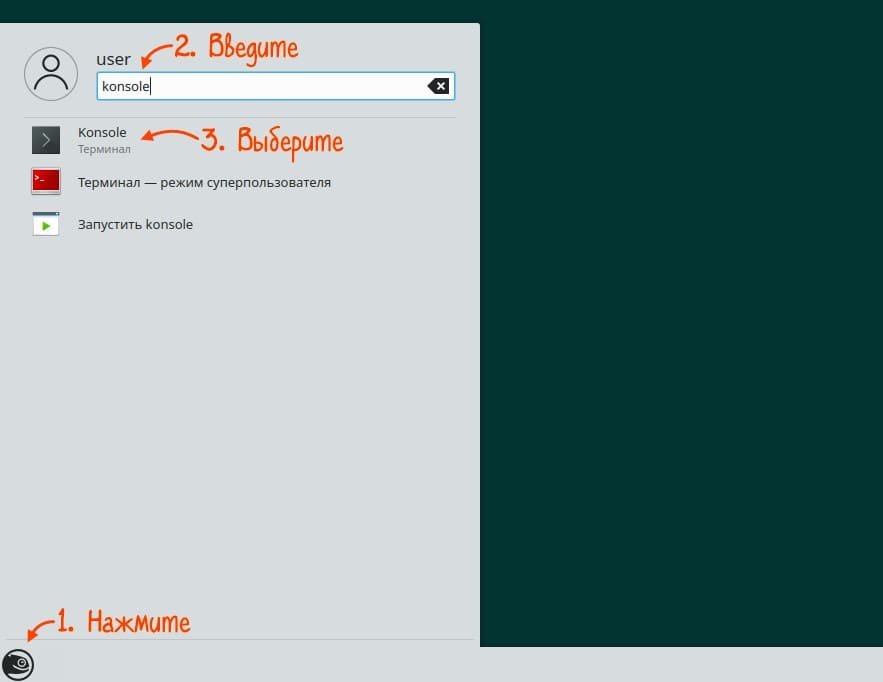883x682 pixels.
Task: Click the Терминал subtitle under Konsole
Action: (x=104, y=149)
